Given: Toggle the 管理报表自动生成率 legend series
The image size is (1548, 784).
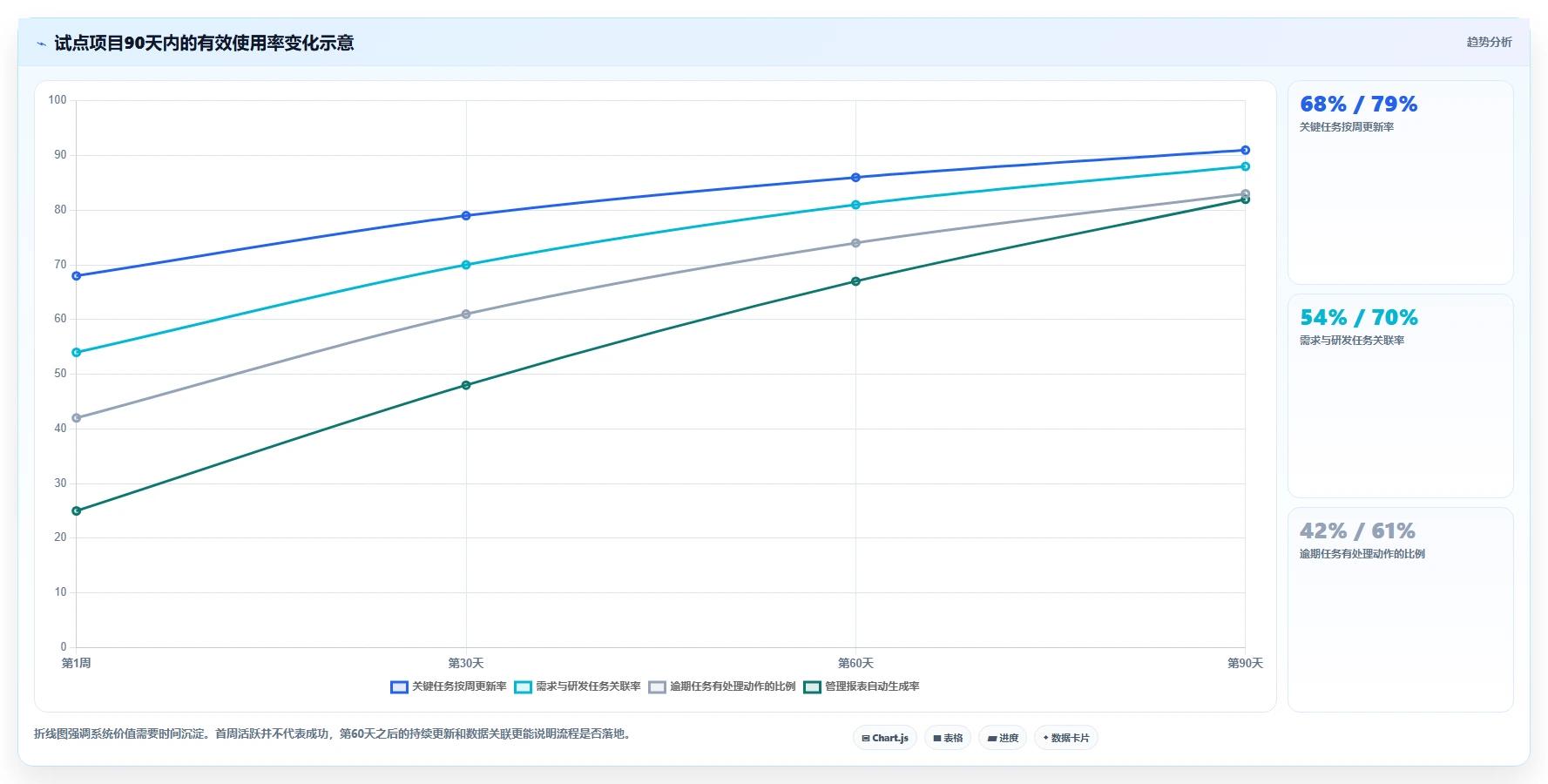Looking at the screenshot, I should [862, 686].
